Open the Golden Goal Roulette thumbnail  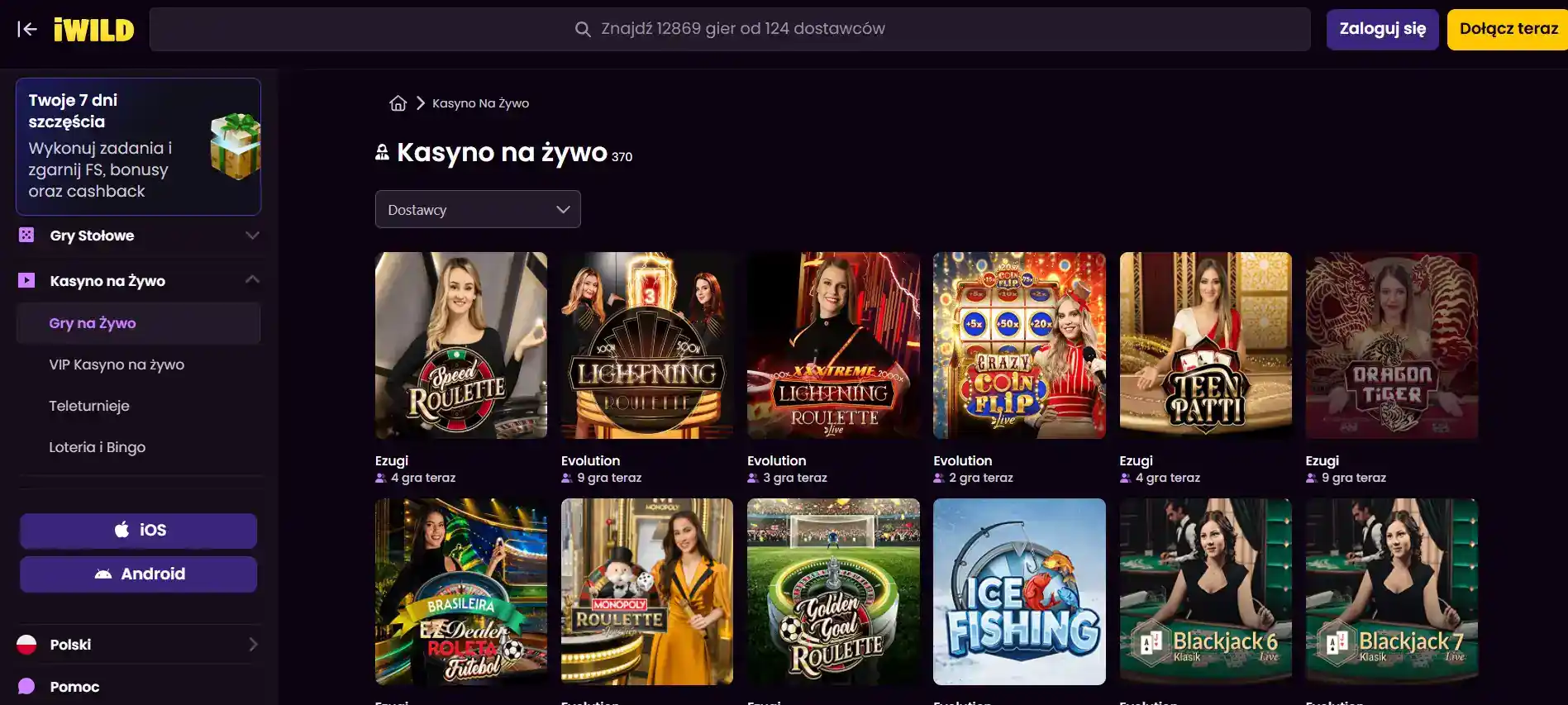pyautogui.click(x=833, y=592)
